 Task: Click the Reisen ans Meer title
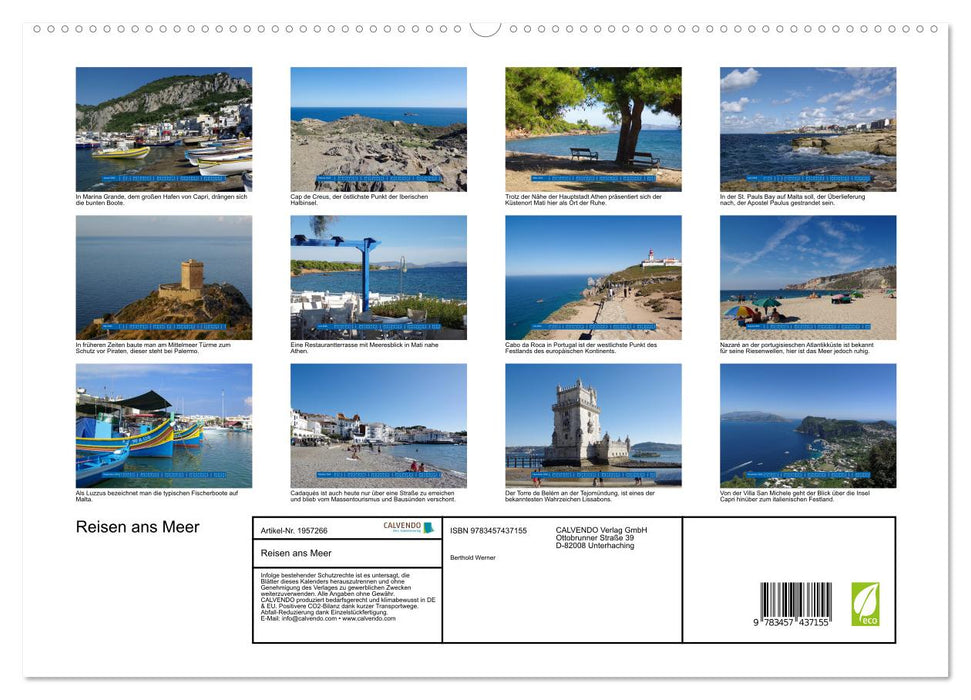(x=136, y=527)
